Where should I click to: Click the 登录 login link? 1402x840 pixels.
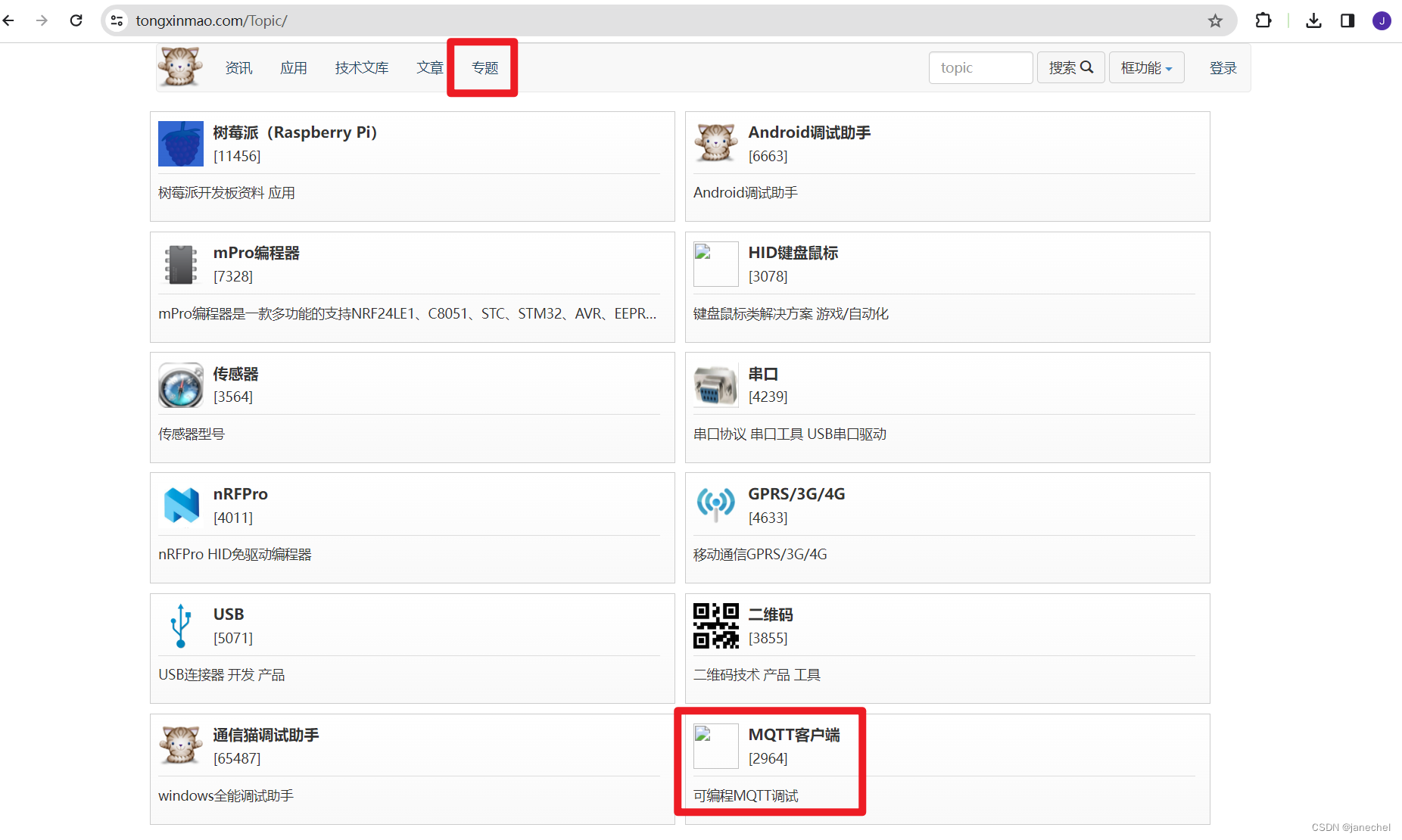point(1223,68)
